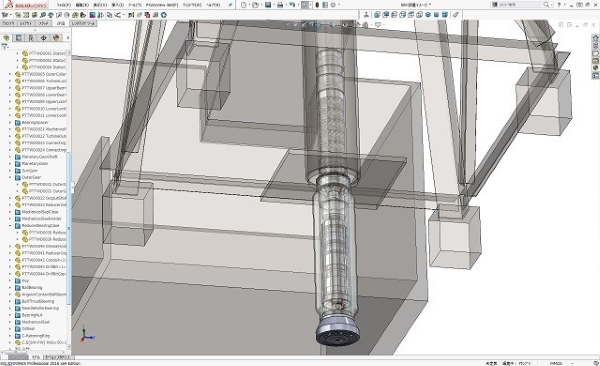Open the PropertyManager tab icon

(18, 38)
